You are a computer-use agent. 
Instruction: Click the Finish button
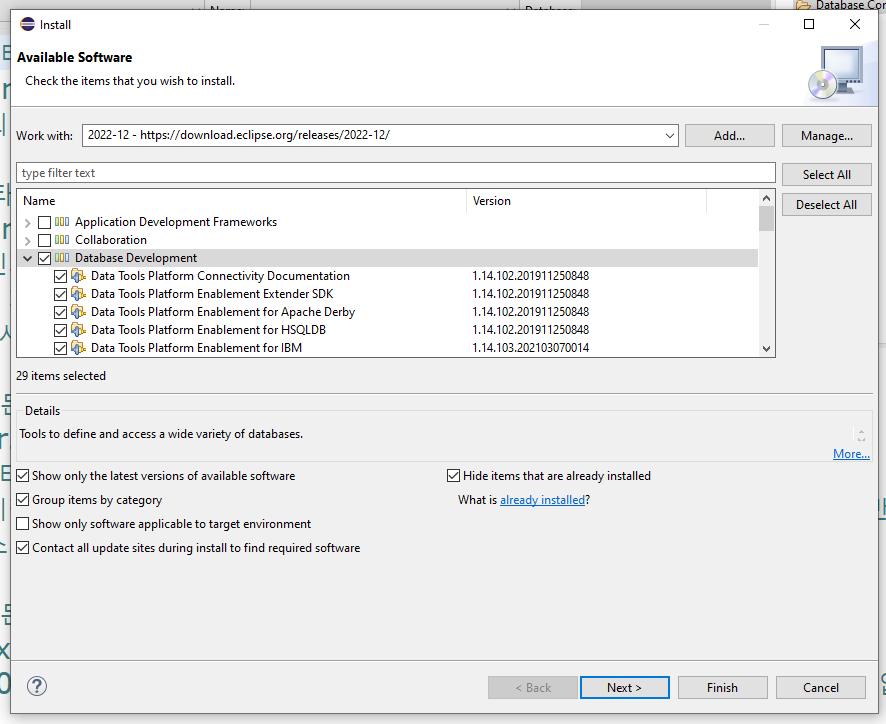click(x=722, y=687)
